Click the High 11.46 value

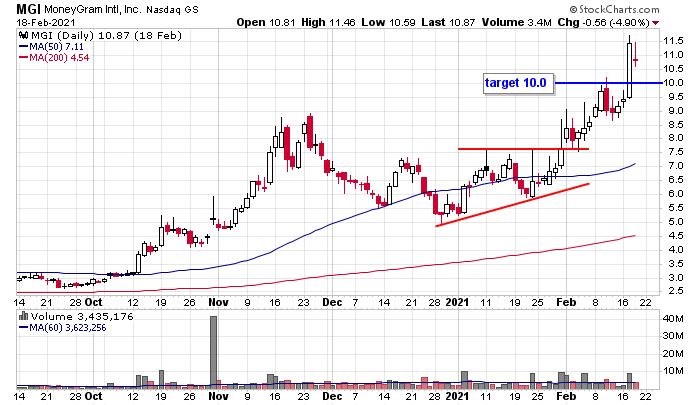tap(328, 22)
